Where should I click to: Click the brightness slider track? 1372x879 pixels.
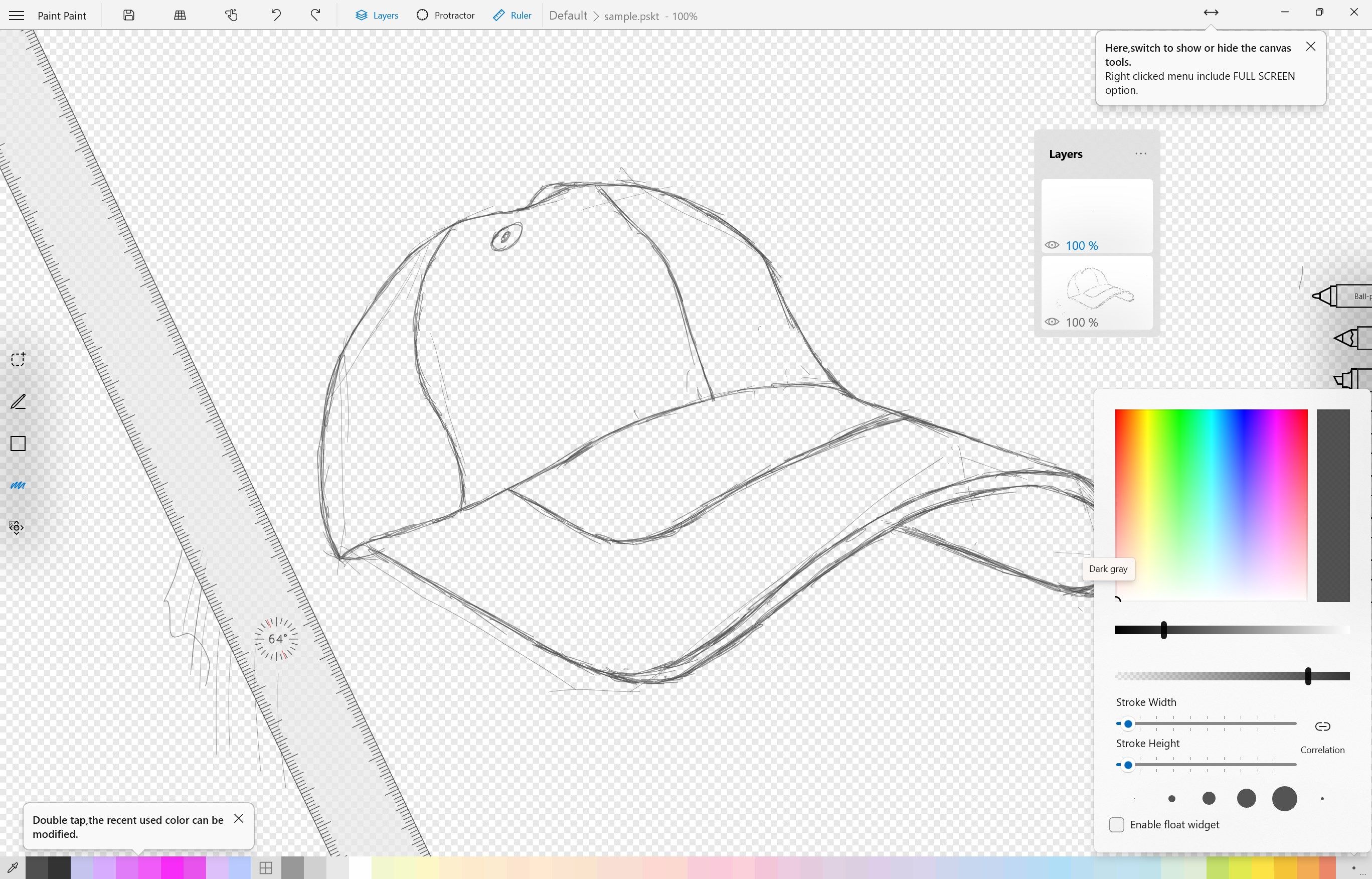[x=1232, y=630]
